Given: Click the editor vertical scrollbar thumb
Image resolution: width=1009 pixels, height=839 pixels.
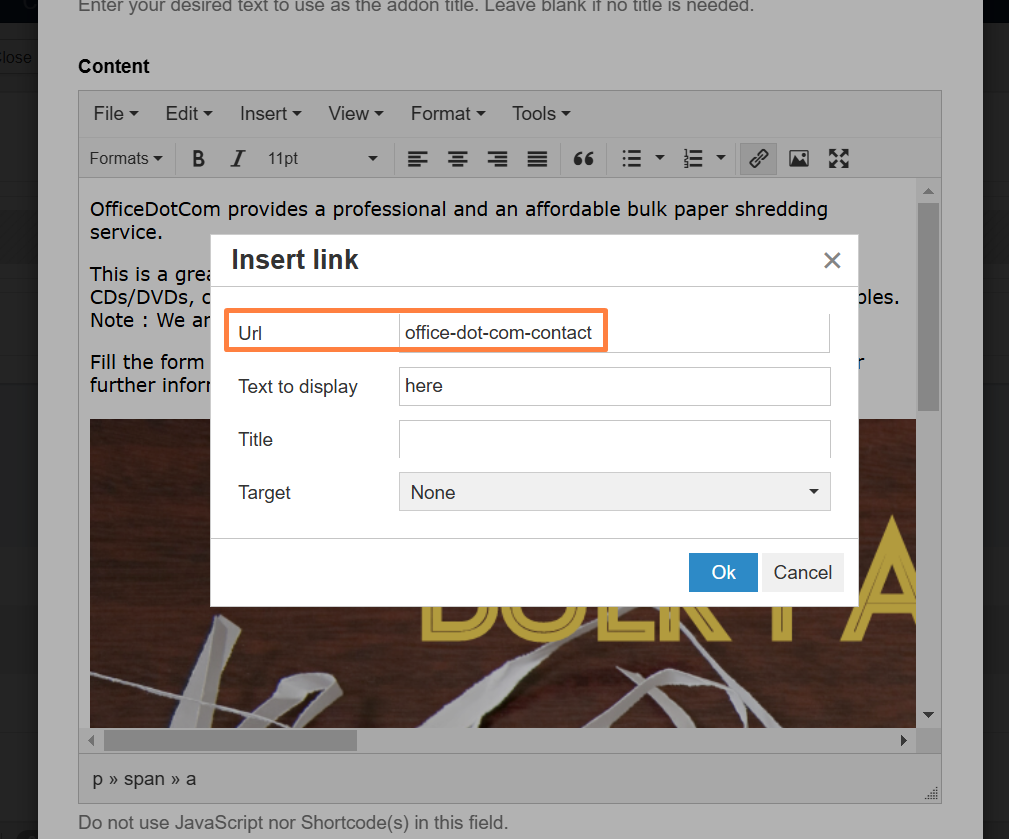Looking at the screenshot, I should [x=928, y=307].
